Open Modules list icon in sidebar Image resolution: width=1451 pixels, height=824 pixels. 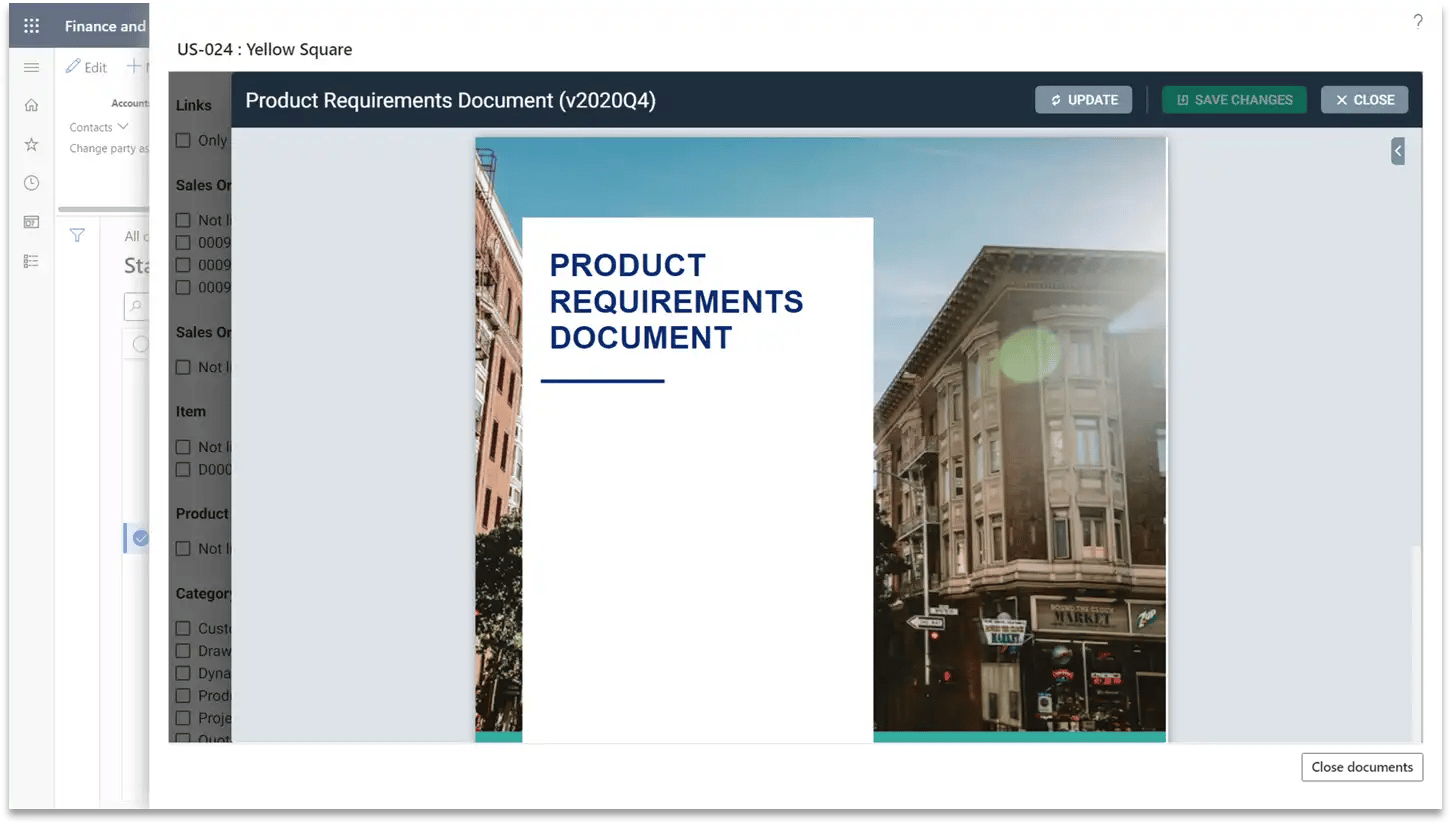[31, 261]
